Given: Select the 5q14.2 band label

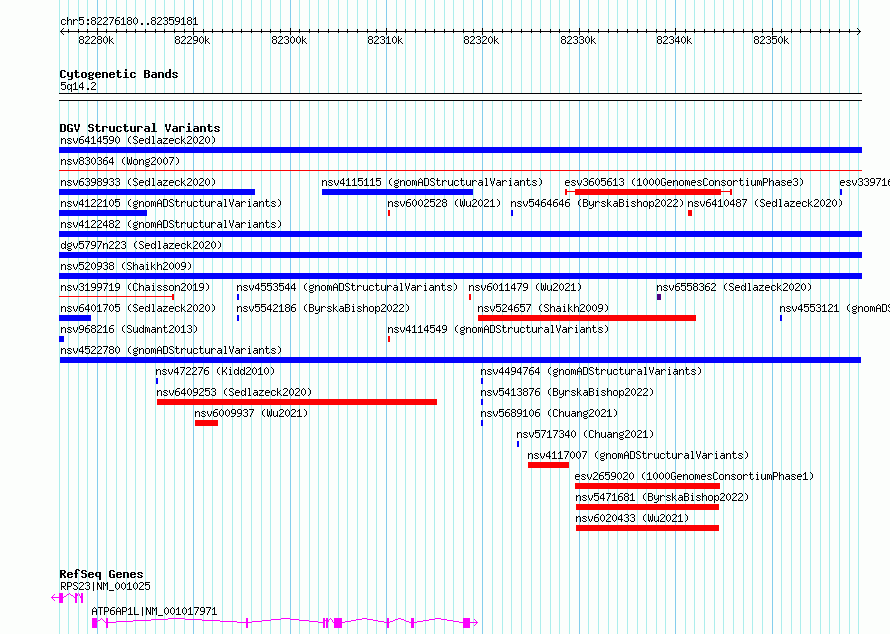Looking at the screenshot, I should pos(78,86).
